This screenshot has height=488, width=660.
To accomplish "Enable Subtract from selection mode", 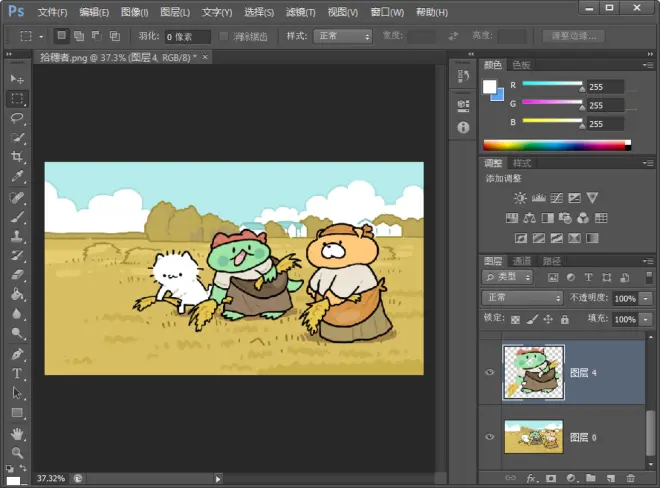I will click(x=97, y=36).
